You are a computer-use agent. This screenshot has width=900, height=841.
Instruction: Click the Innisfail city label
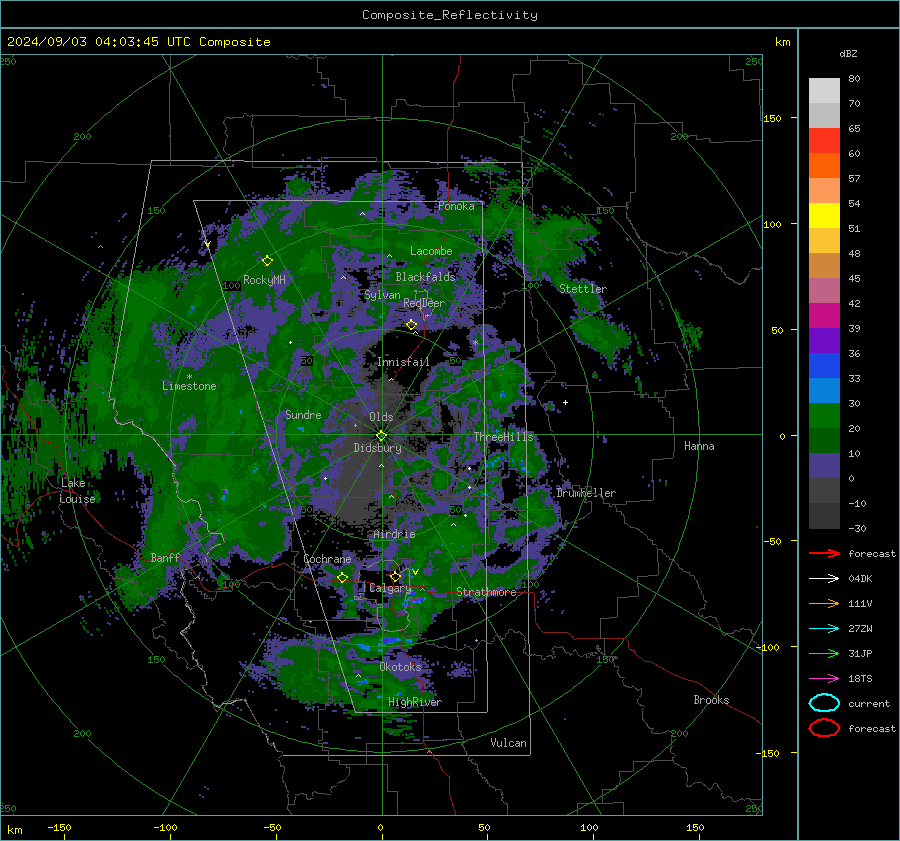point(403,362)
